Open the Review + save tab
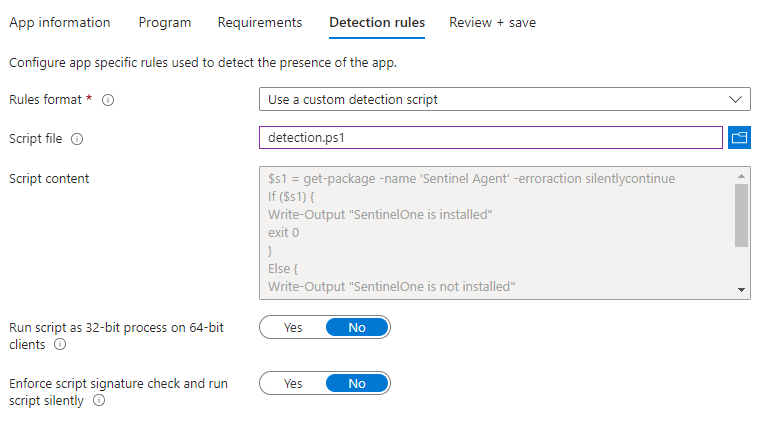 click(x=492, y=22)
